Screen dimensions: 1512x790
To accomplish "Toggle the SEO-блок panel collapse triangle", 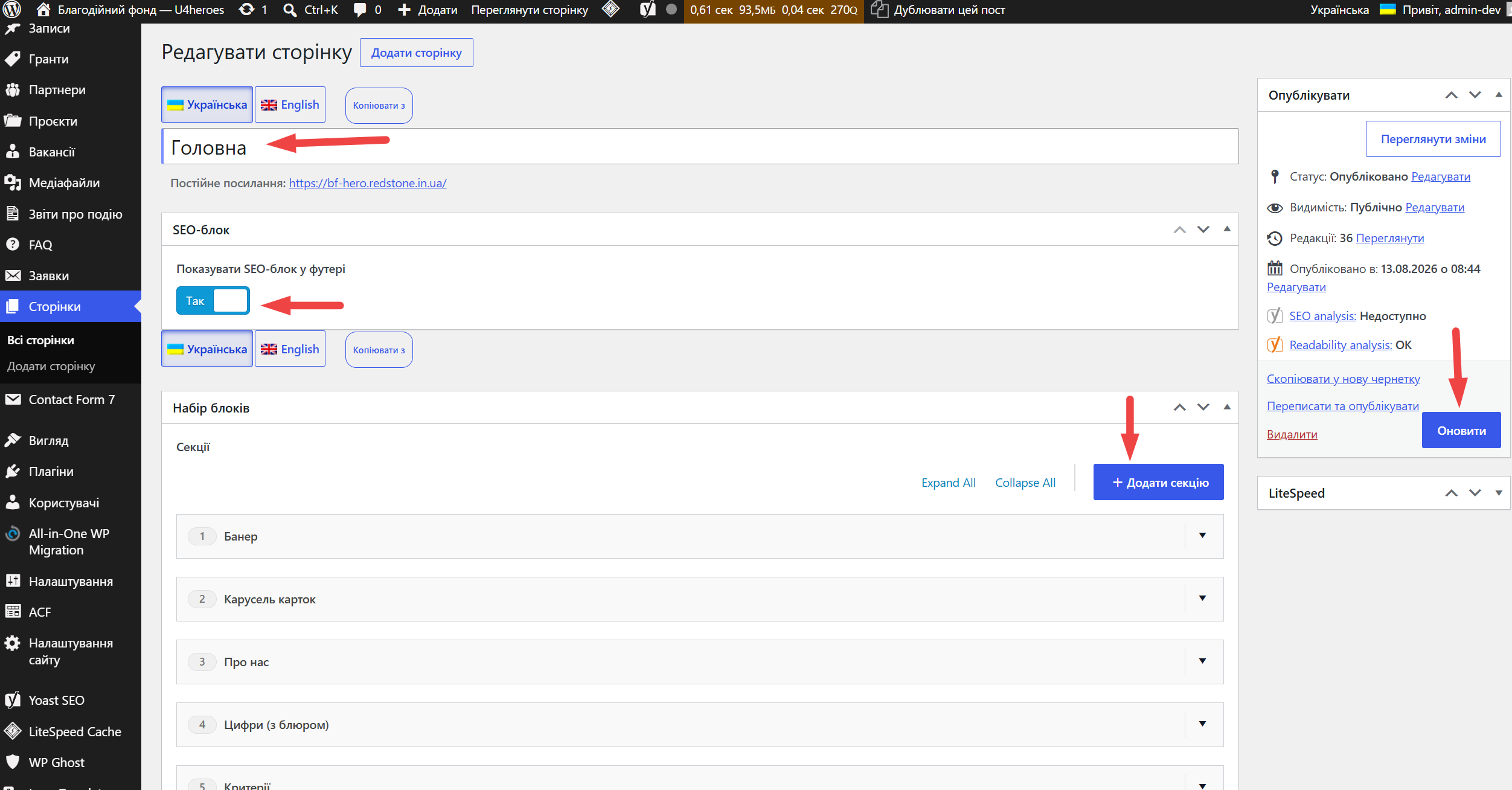I will pos(1227,229).
